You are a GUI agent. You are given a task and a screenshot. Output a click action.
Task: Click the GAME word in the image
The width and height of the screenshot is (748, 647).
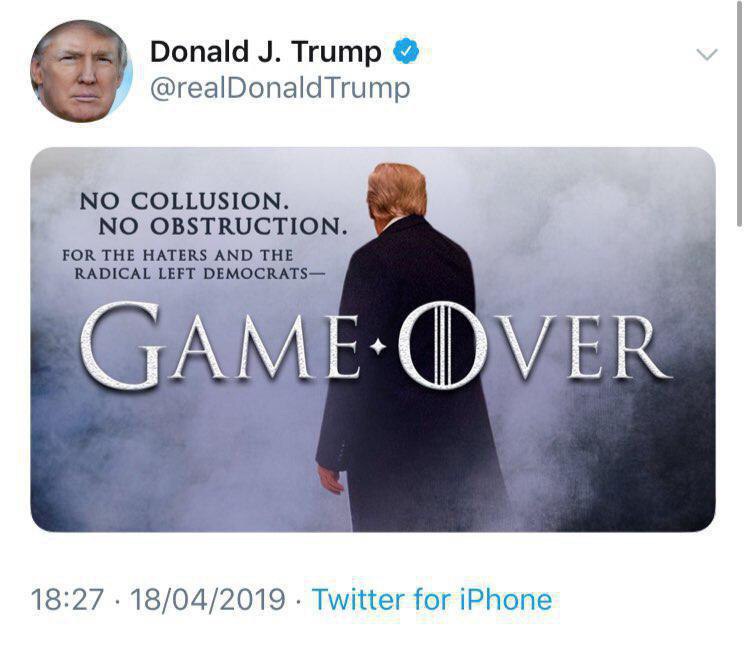click(220, 344)
